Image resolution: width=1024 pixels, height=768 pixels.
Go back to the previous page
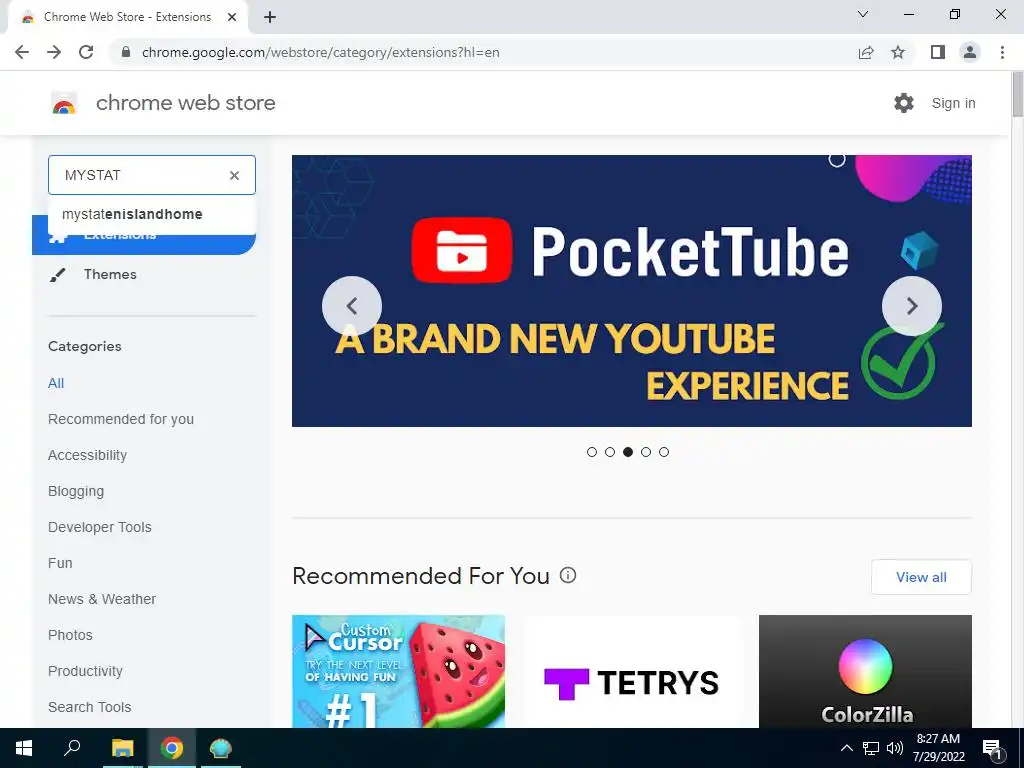pyautogui.click(x=22, y=52)
